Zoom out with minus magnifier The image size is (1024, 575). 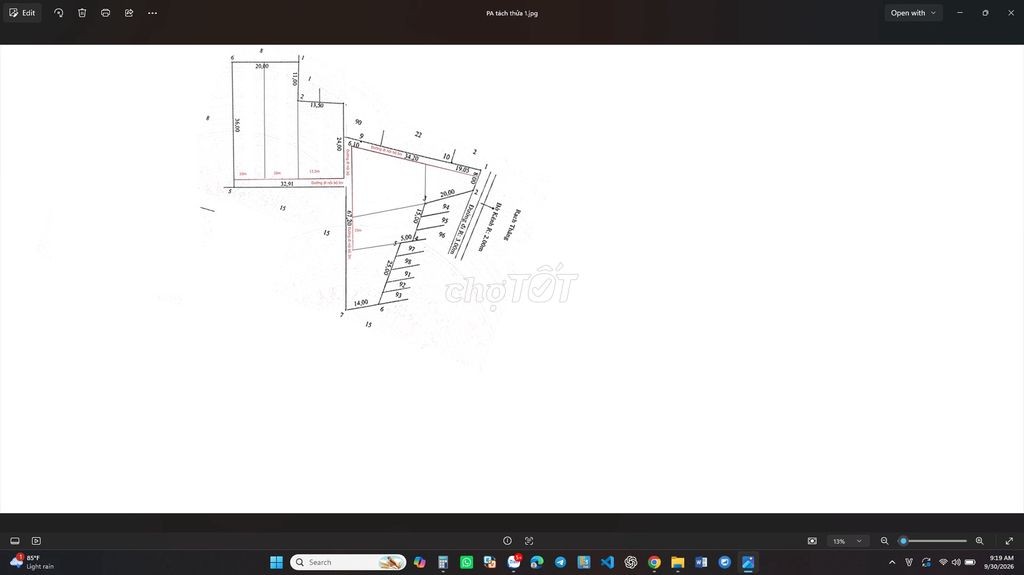click(x=884, y=541)
